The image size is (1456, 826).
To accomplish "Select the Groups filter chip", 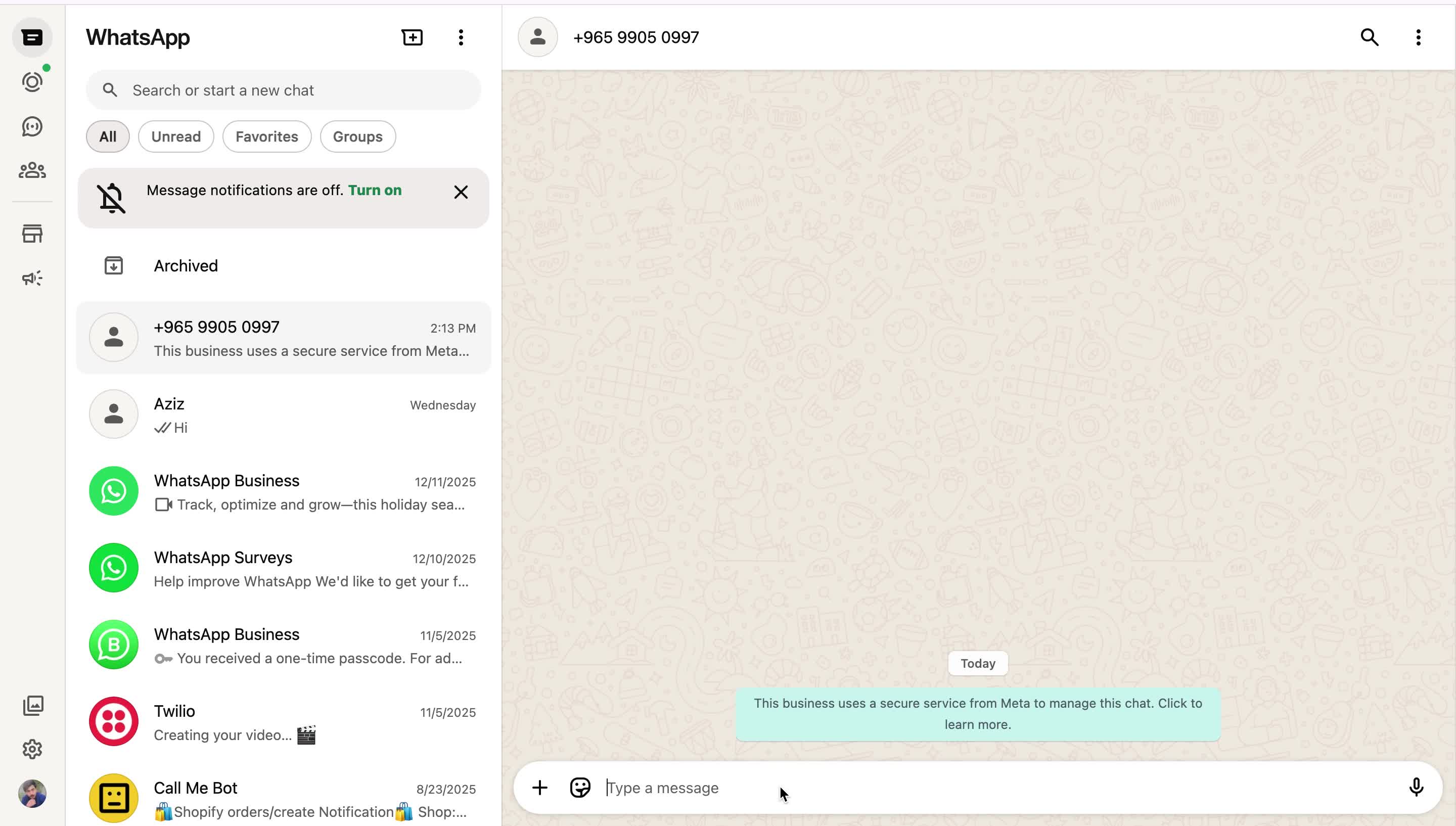I will (x=358, y=136).
